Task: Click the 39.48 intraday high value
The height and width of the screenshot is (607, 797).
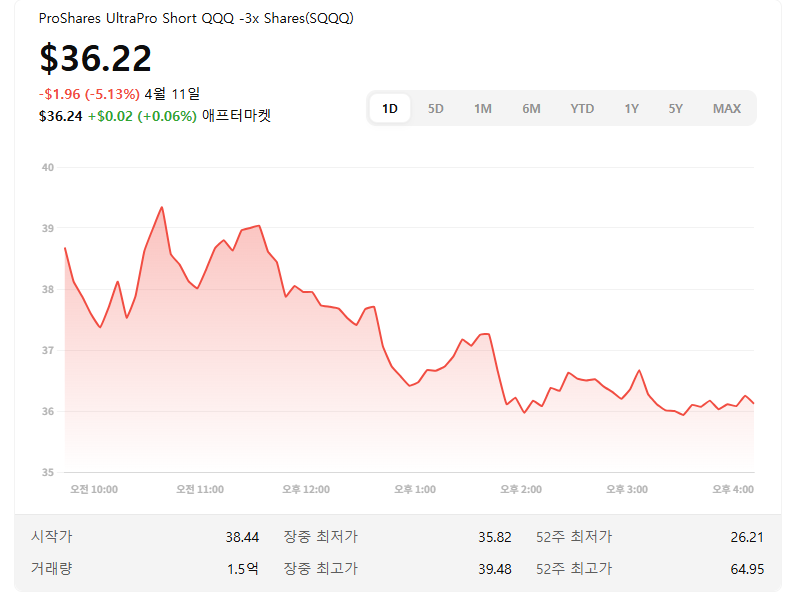Action: coord(495,569)
